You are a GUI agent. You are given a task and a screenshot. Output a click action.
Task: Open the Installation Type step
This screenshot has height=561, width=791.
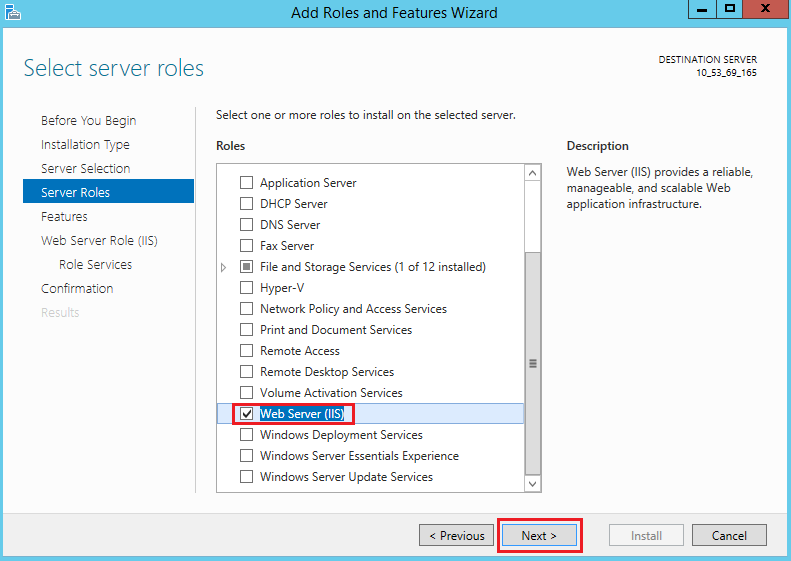pos(85,145)
